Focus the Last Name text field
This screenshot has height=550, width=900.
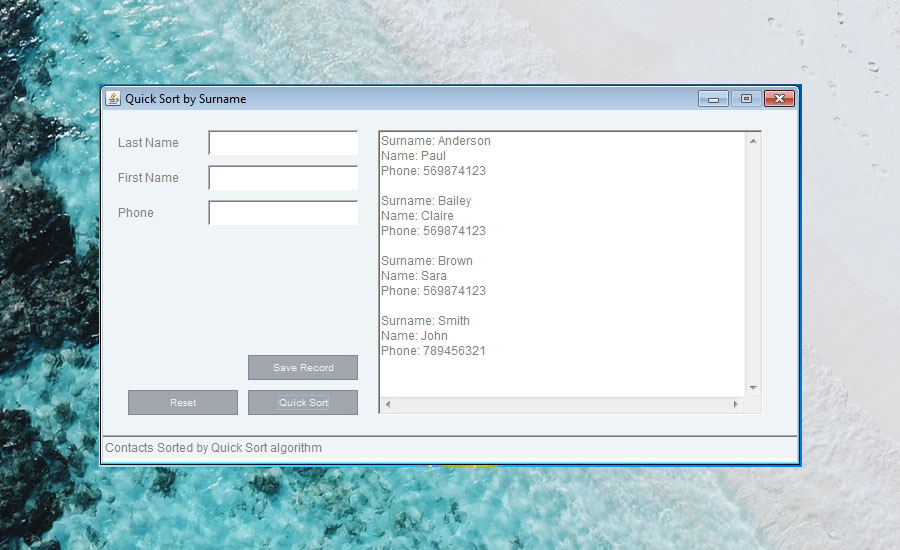pyautogui.click(x=283, y=143)
